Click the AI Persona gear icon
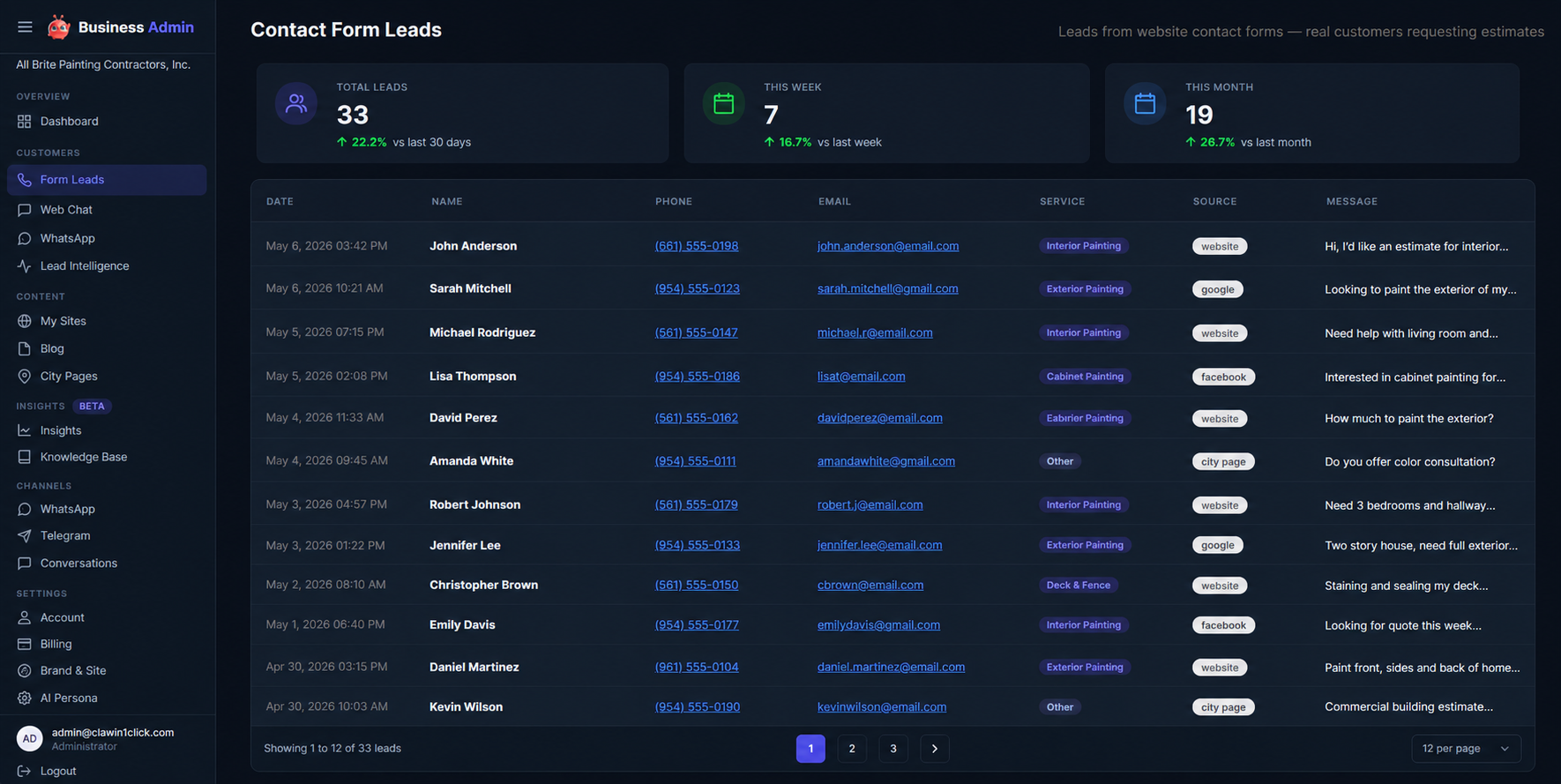The height and width of the screenshot is (784, 1561). (24, 698)
